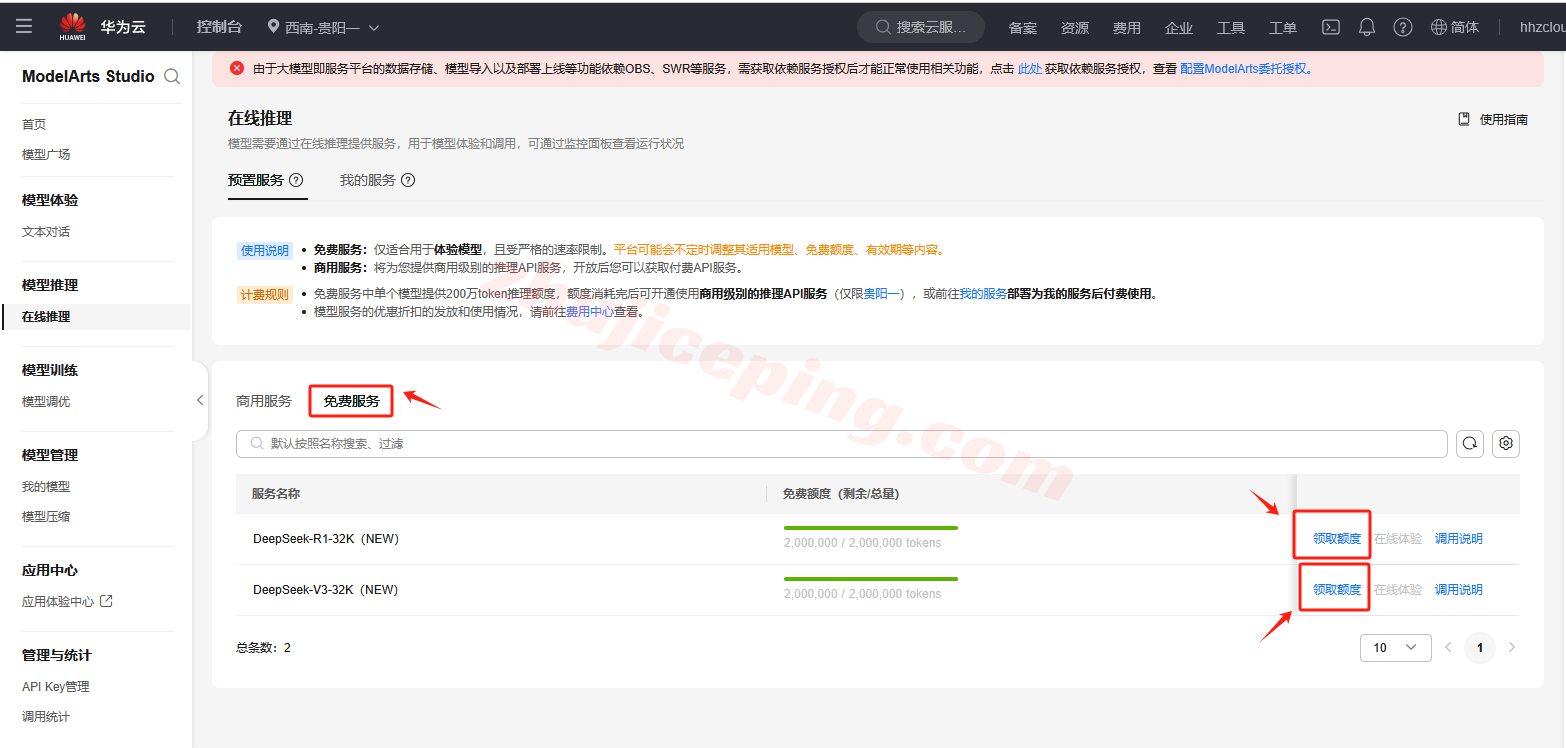Refresh the service list
Image resolution: width=1566 pixels, height=748 pixels.
[x=1470, y=443]
